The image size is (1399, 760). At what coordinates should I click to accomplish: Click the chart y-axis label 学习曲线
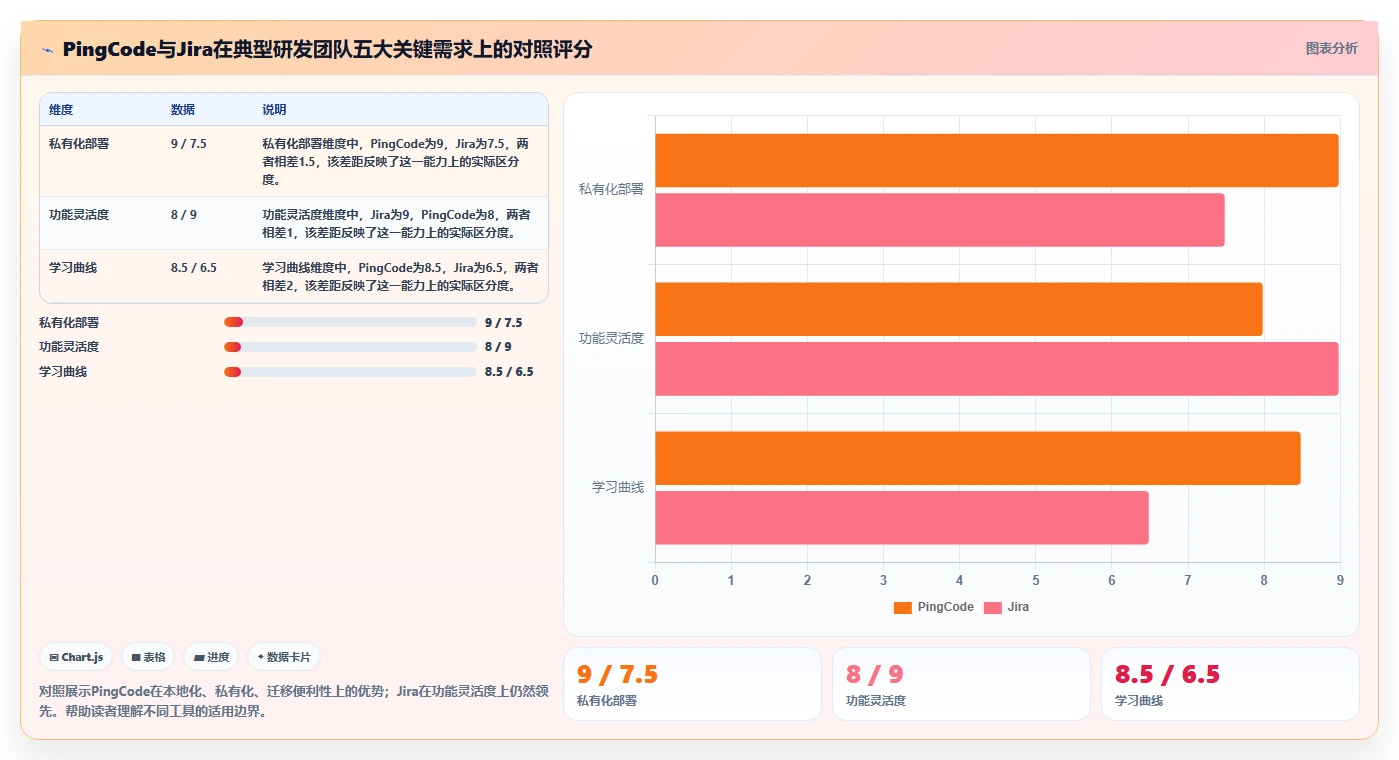[x=618, y=487]
